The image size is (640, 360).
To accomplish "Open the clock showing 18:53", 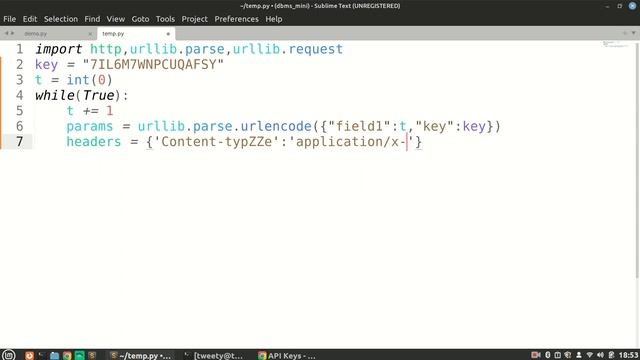I will coord(629,355).
